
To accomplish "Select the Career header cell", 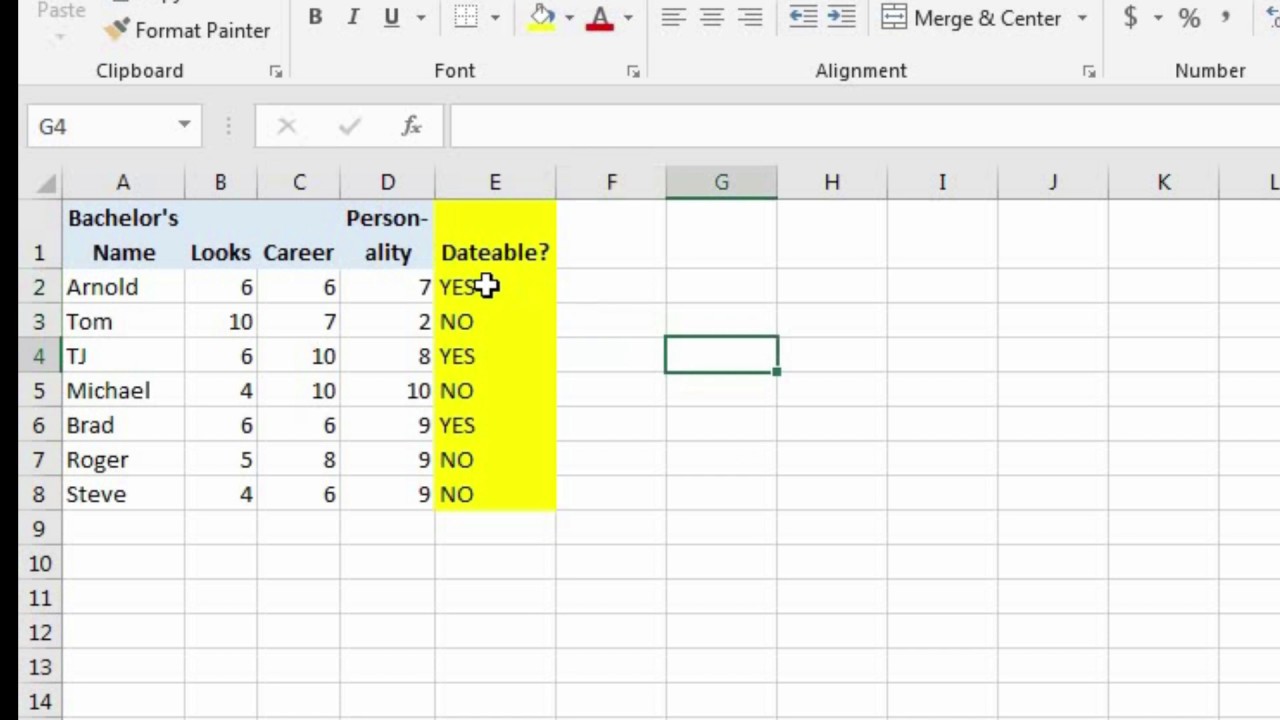I will [298, 235].
